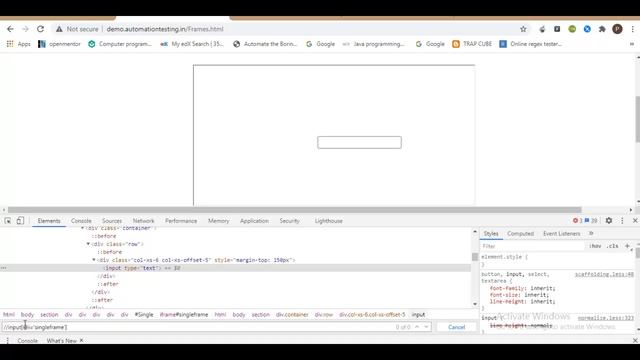This screenshot has width=640, height=360.
Task: Click ellipsis beside selected DOM row
Action: tap(4, 268)
